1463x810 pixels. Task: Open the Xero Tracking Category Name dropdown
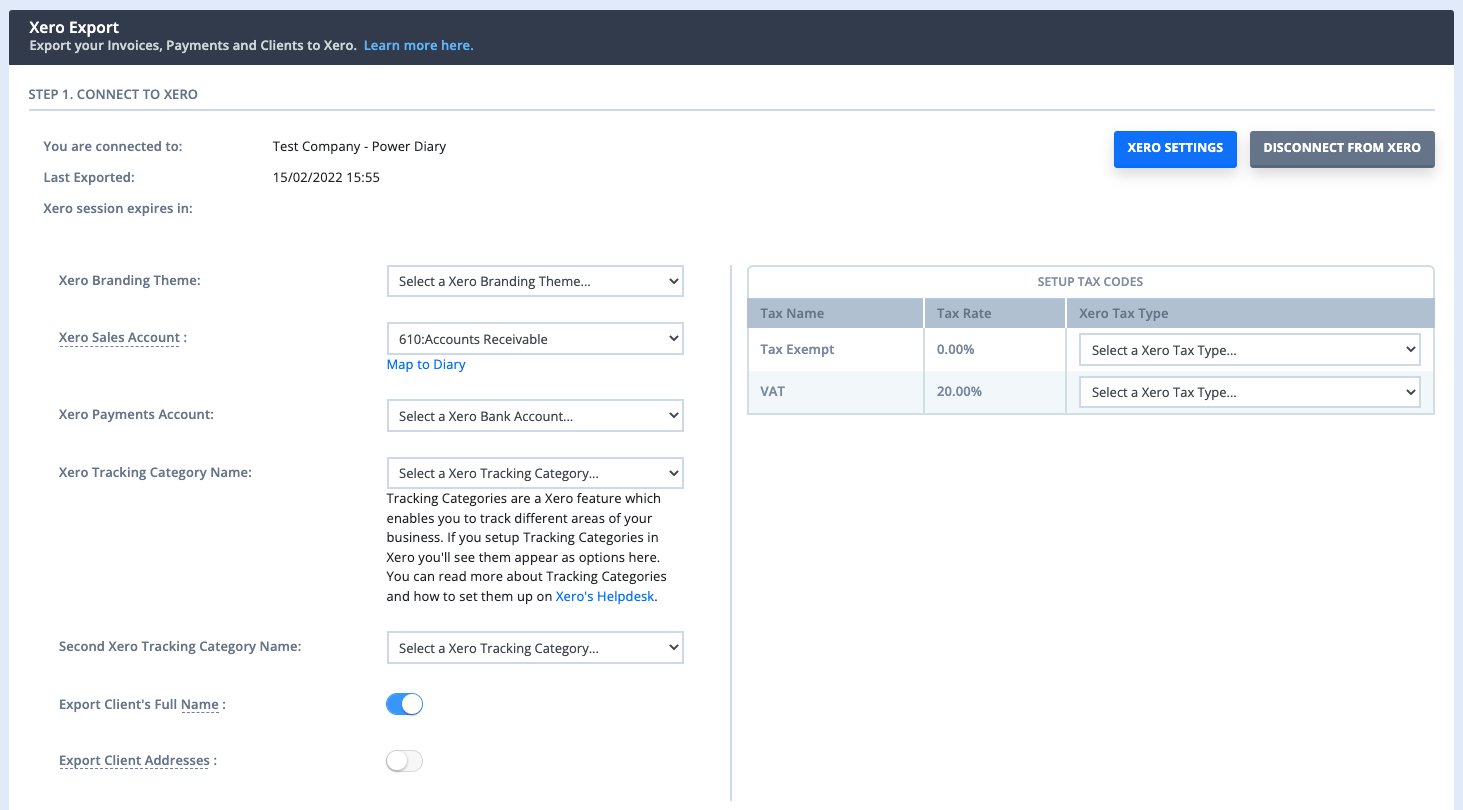point(534,472)
